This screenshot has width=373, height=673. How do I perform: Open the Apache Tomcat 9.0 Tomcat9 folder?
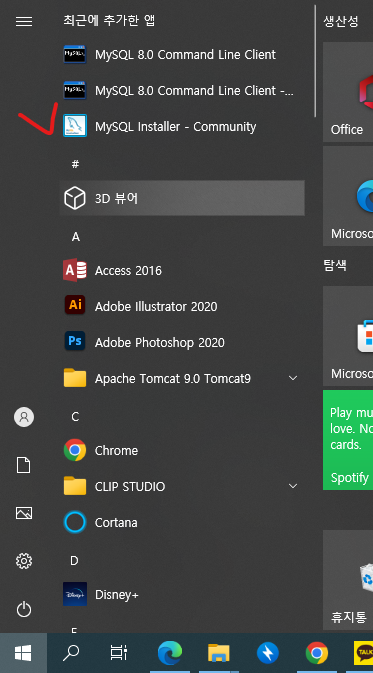[182, 379]
